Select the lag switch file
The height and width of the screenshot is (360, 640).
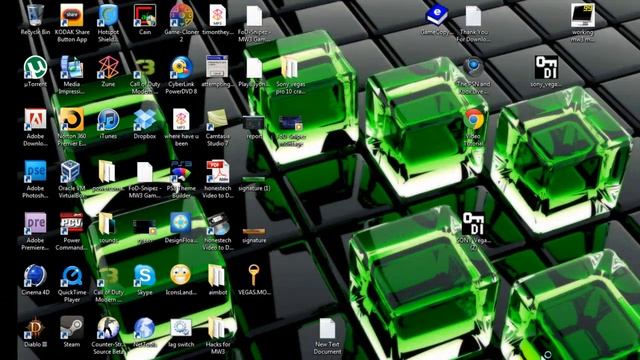click(x=181, y=328)
